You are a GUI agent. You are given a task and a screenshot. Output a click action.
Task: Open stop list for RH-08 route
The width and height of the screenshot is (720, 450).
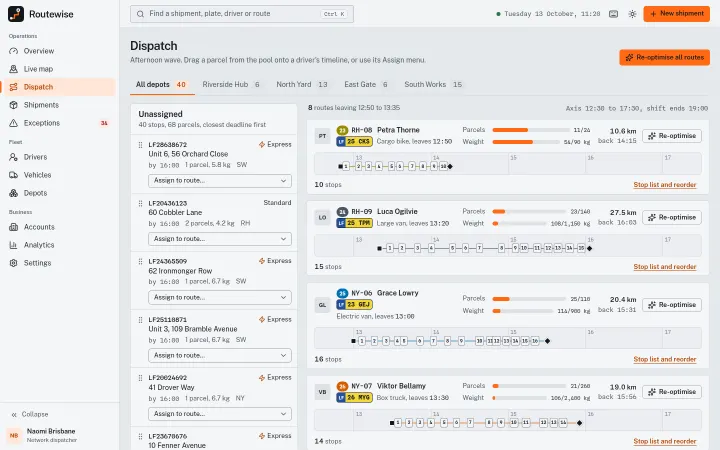[x=665, y=185]
